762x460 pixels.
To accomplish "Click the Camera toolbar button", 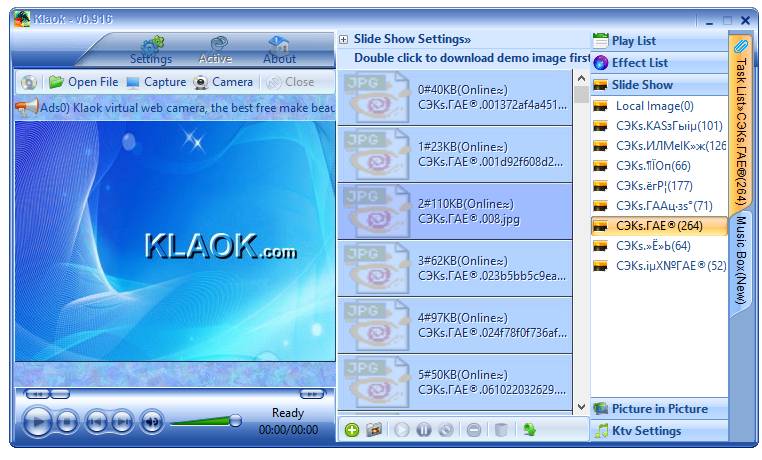I will pyautogui.click(x=223, y=82).
